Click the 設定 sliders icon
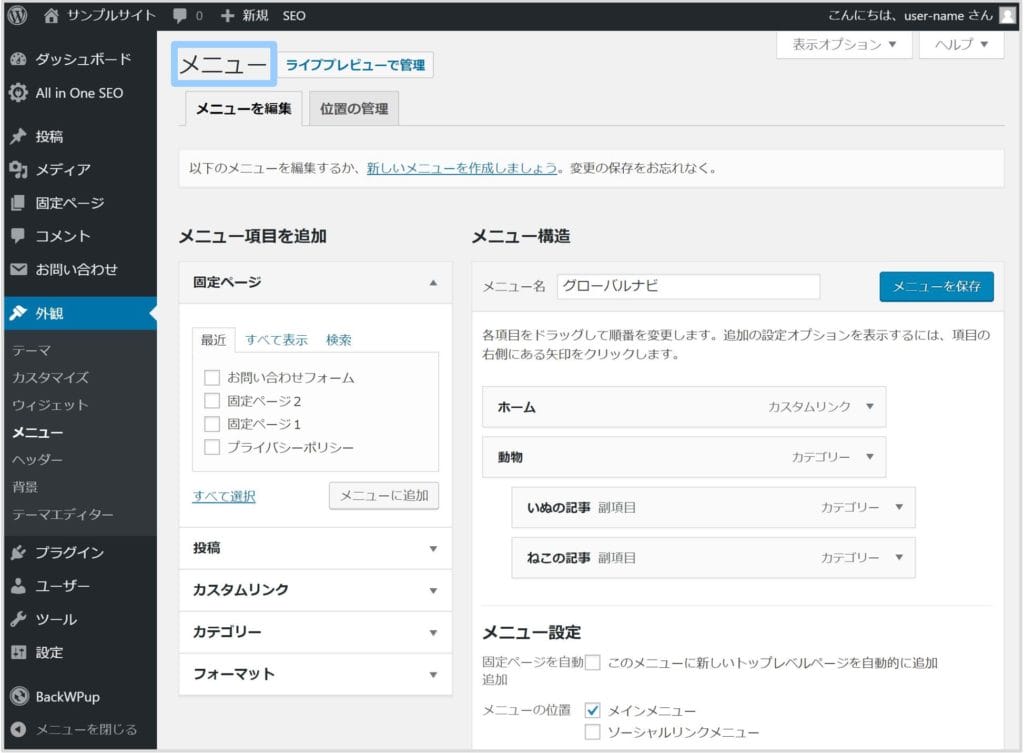This screenshot has height=753, width=1024. point(18,652)
